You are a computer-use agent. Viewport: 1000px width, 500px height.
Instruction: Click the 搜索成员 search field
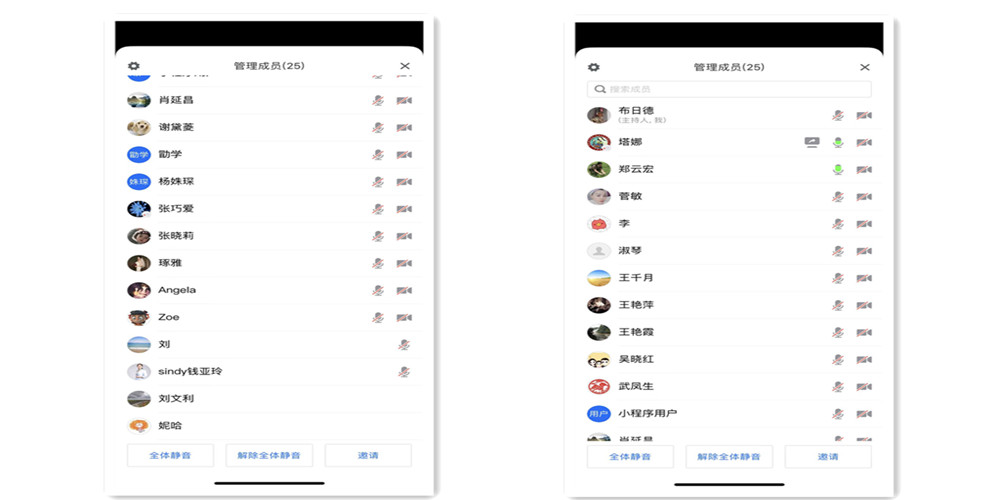(x=729, y=90)
